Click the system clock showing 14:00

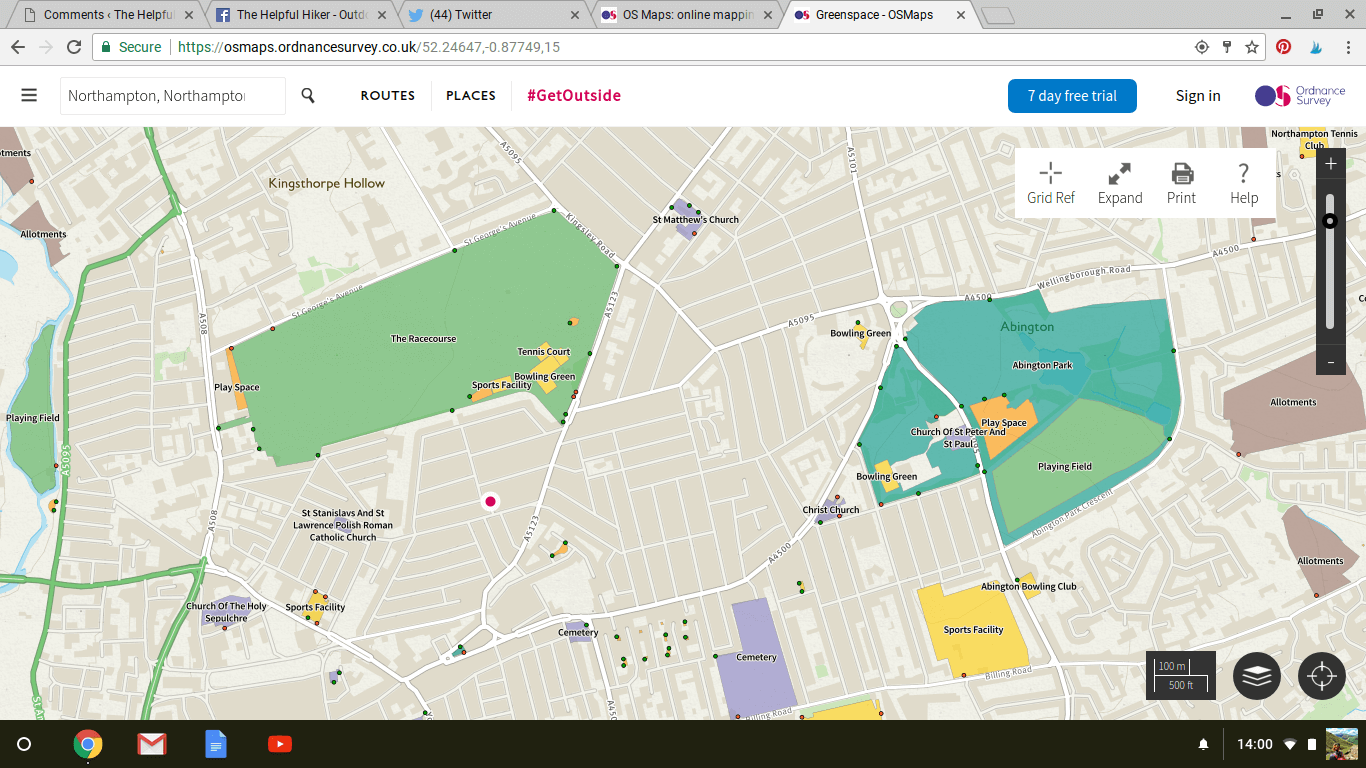tap(1255, 744)
